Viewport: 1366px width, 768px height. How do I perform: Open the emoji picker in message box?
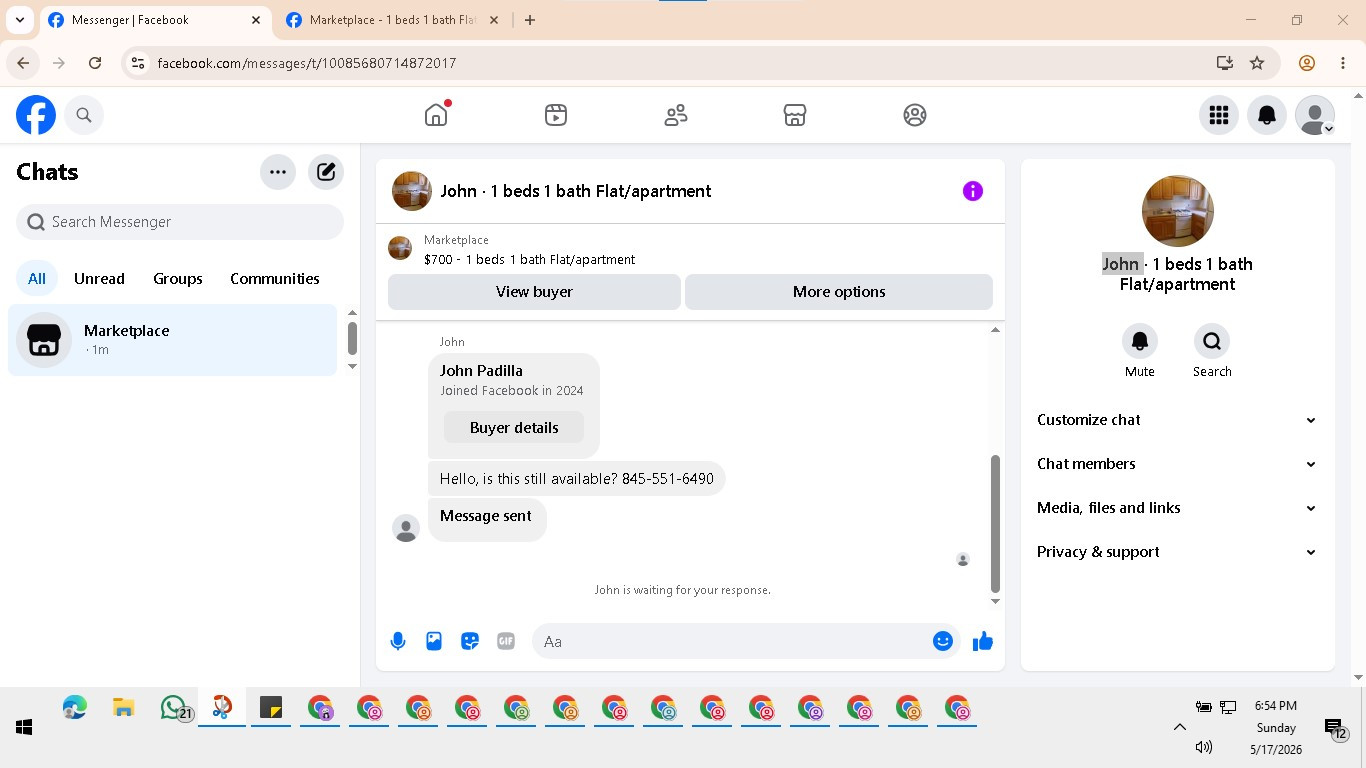pyautogui.click(x=943, y=641)
